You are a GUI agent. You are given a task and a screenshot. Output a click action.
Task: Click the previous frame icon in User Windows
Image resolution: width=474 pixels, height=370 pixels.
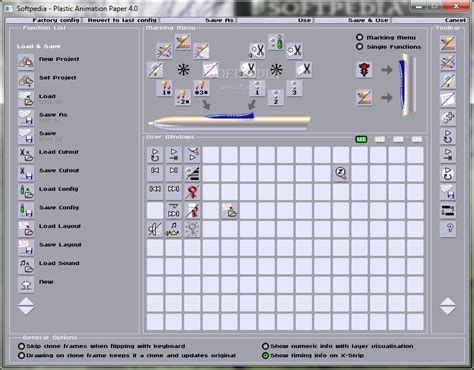[155, 173]
